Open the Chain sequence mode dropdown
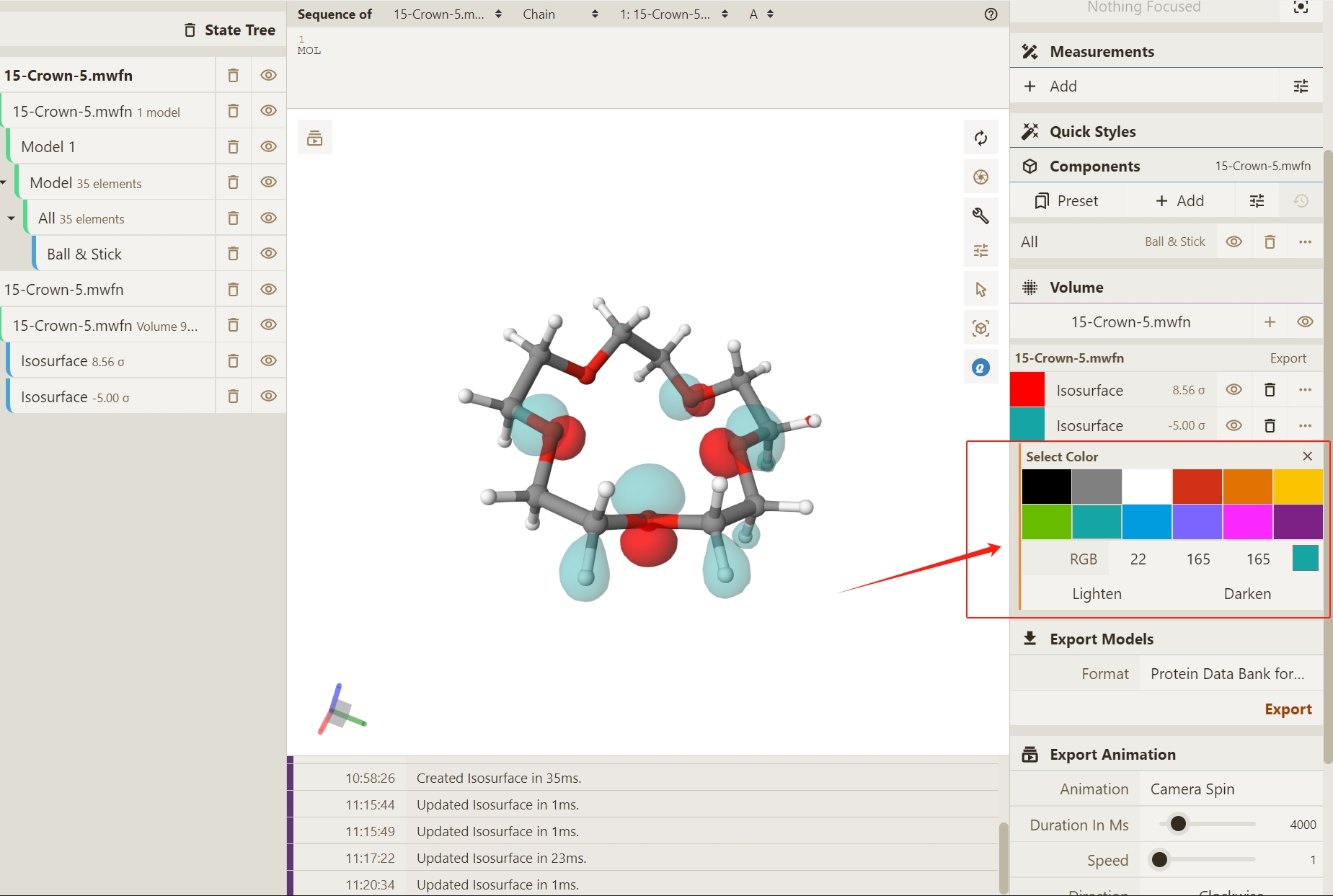 (x=560, y=14)
